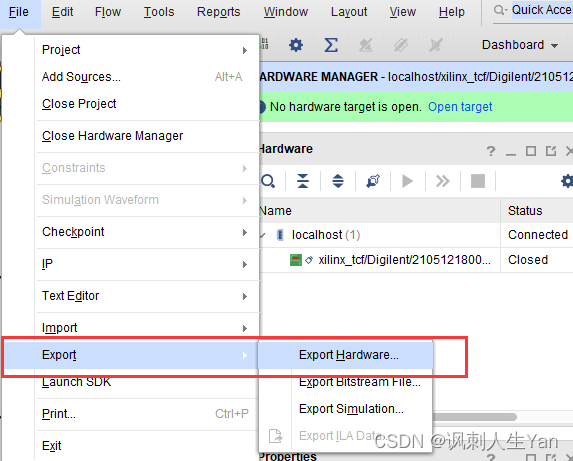Expand the IP submenu
Screen dimensions: 573x461
pos(245,264)
